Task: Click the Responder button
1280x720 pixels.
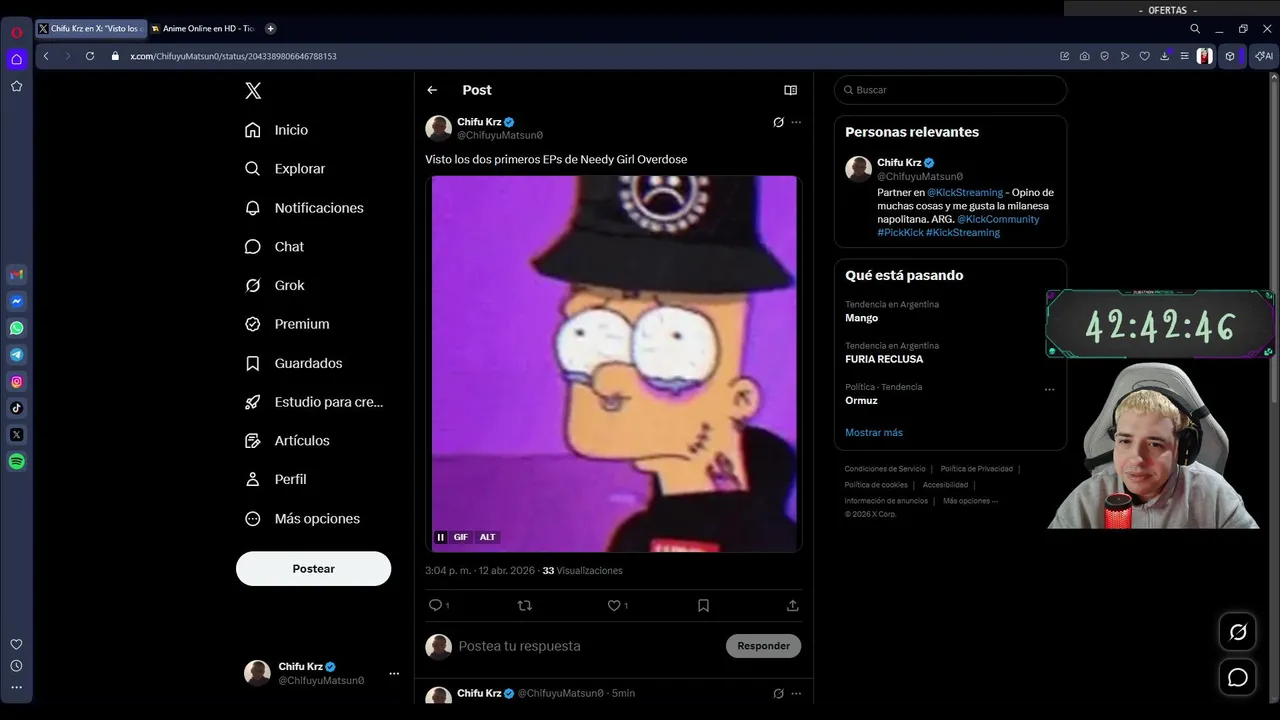Action: [x=763, y=646]
